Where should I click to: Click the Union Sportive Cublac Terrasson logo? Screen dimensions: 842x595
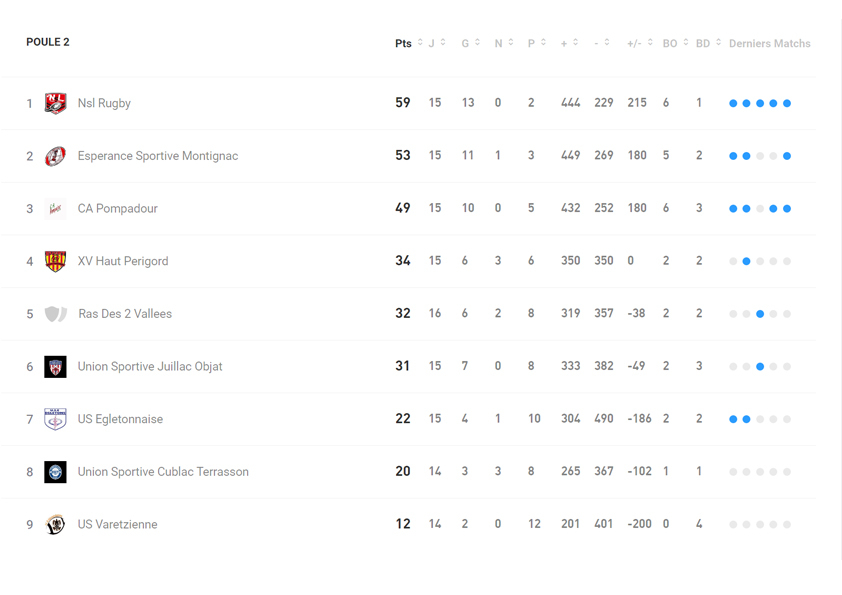(56, 472)
